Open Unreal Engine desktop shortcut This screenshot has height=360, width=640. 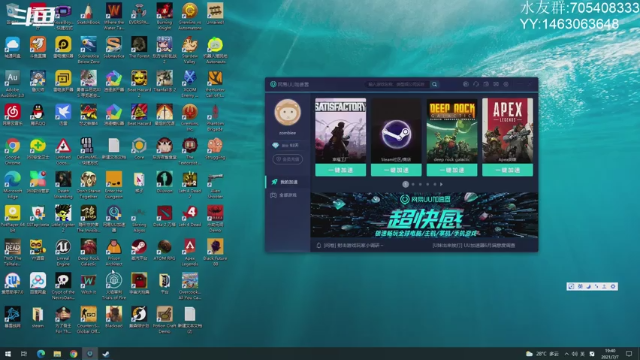[63, 253]
